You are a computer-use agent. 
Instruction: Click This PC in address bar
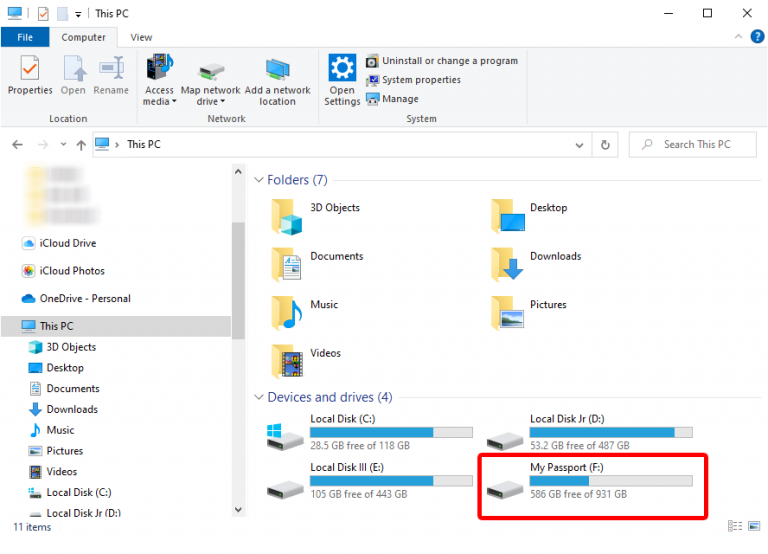click(144, 145)
